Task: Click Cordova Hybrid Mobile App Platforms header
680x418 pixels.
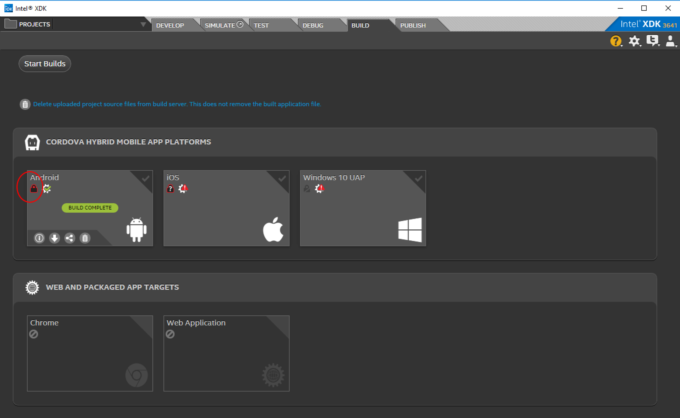Action: coord(128,142)
